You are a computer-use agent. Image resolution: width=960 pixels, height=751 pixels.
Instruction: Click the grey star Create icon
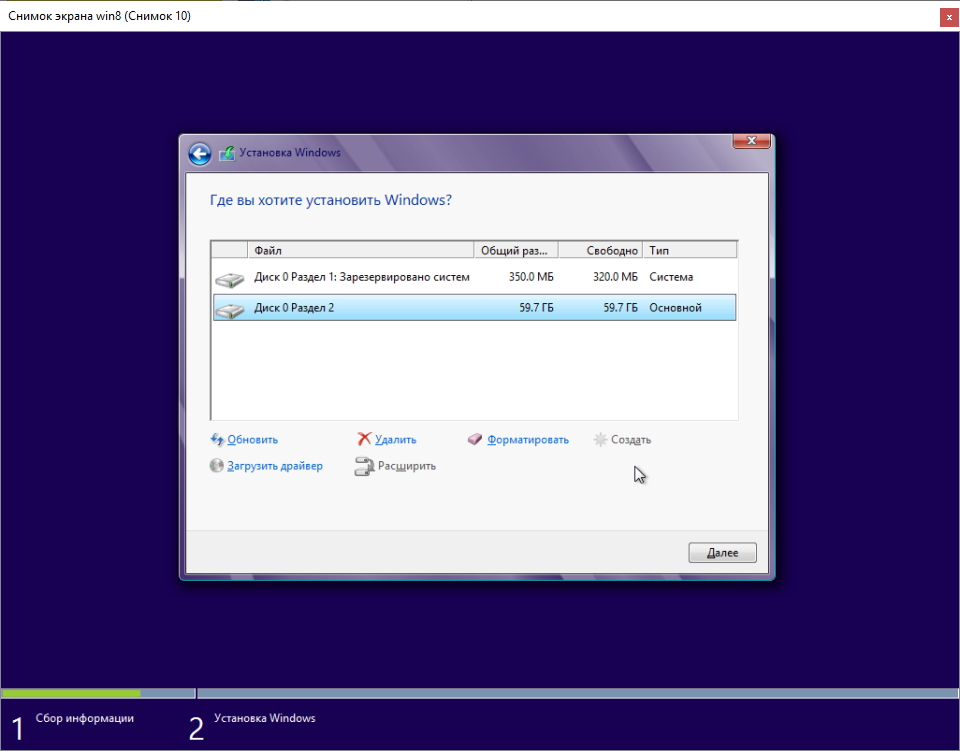coord(601,439)
